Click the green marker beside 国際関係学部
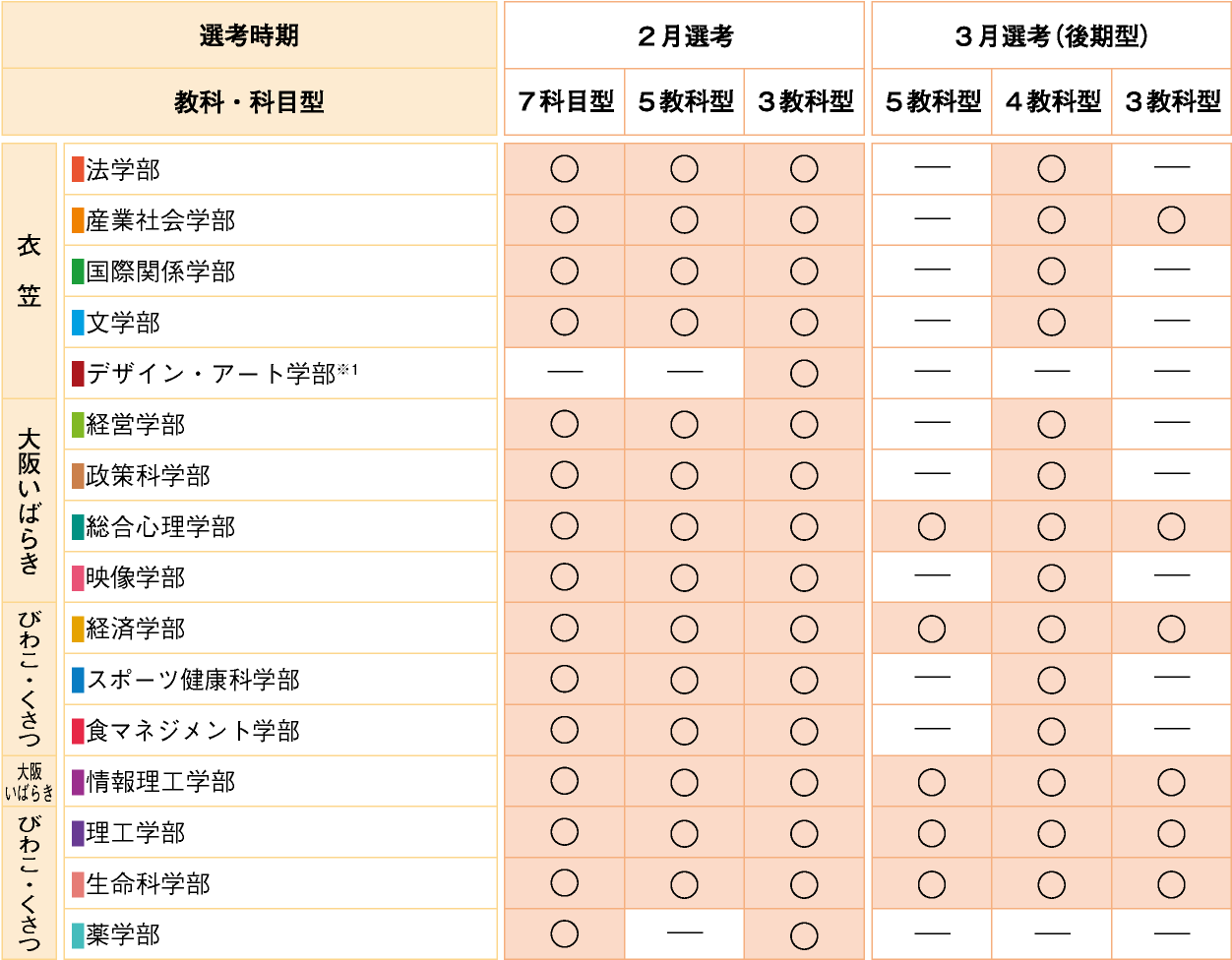Viewport: 1232px width, 960px height. tap(78, 271)
